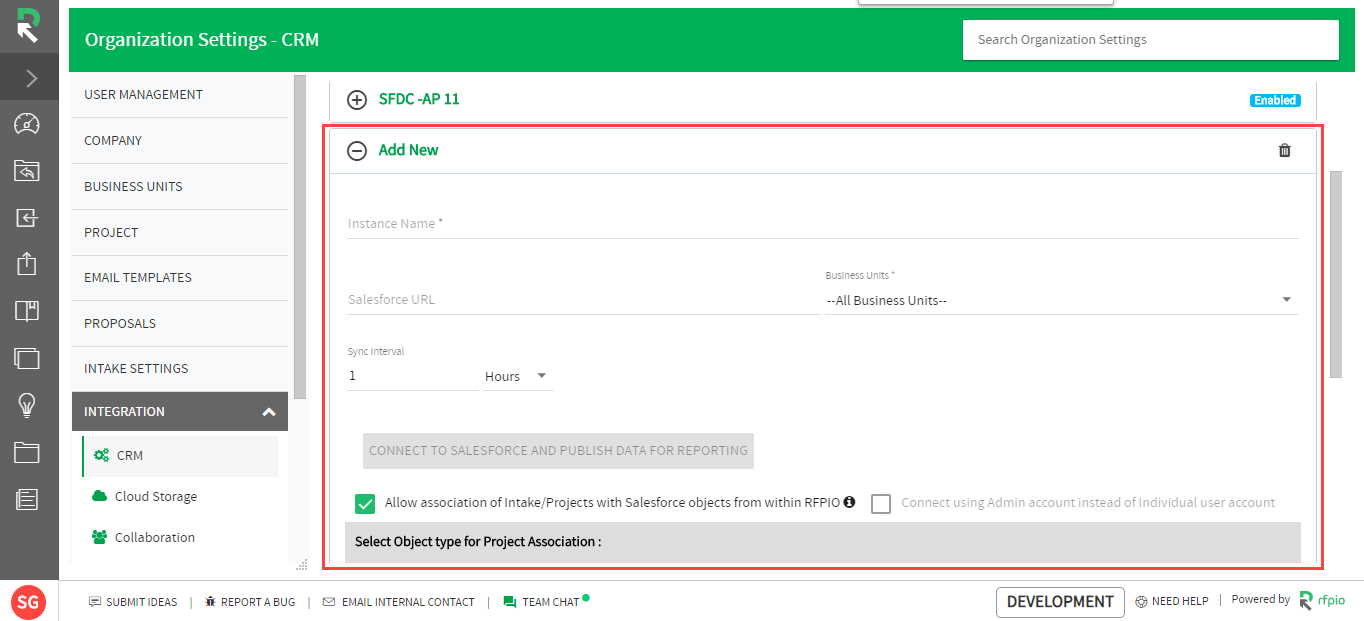The image size is (1364, 621).
Task: Click Need Help link
Action: click(1172, 601)
